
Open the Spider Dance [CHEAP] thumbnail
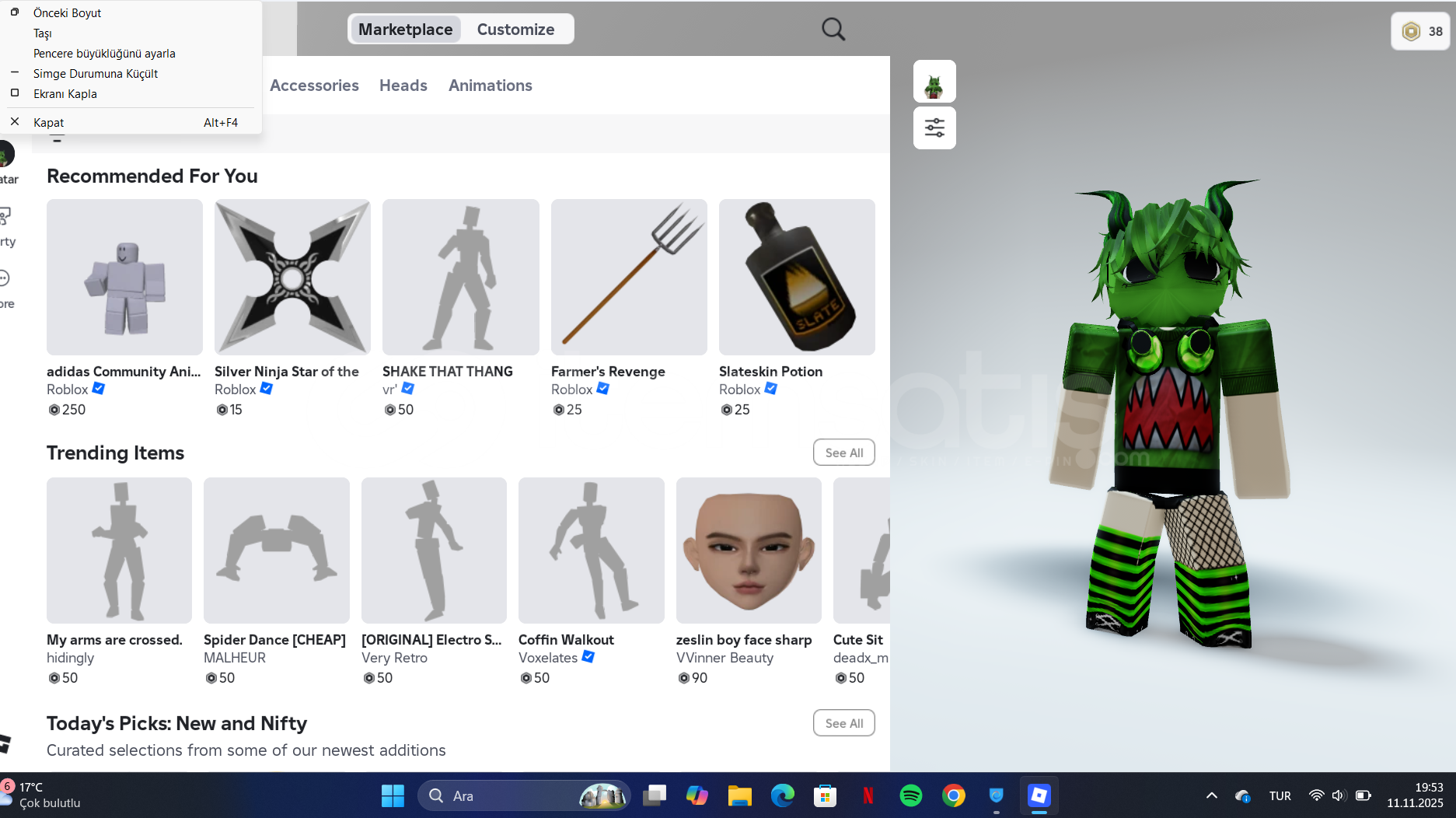pos(277,551)
